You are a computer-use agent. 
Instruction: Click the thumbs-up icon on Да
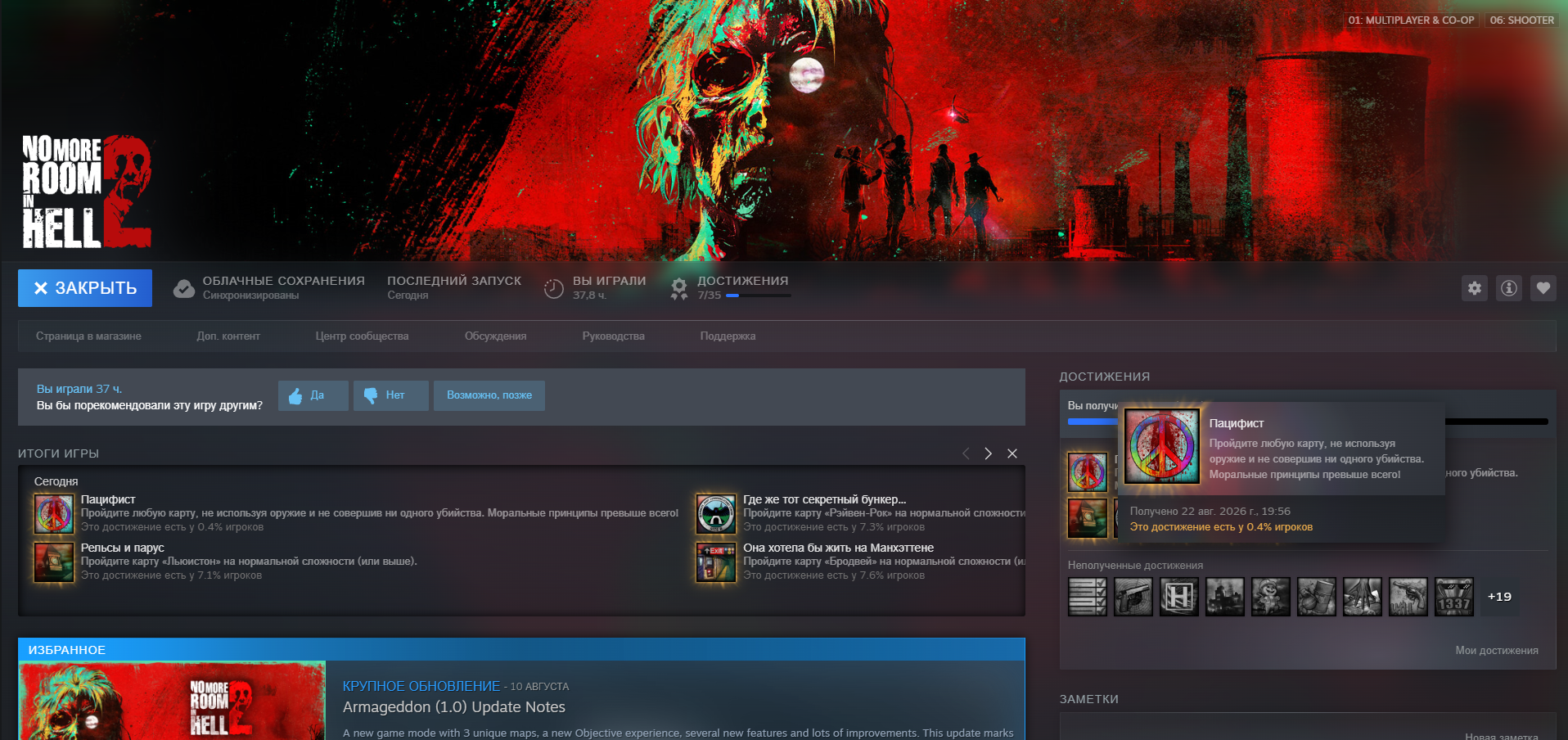pyautogui.click(x=295, y=396)
